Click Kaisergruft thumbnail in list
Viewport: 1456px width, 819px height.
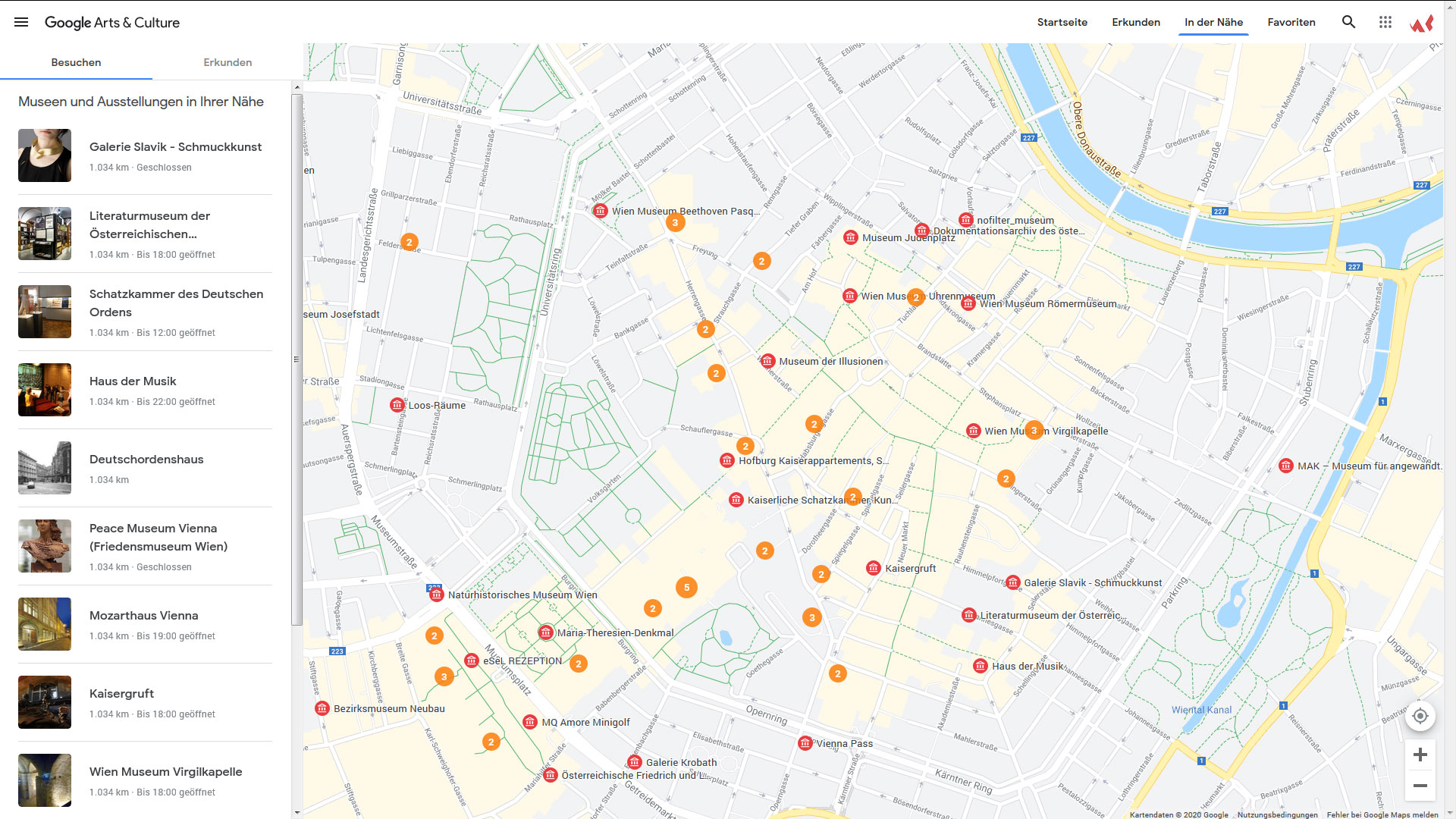click(45, 702)
